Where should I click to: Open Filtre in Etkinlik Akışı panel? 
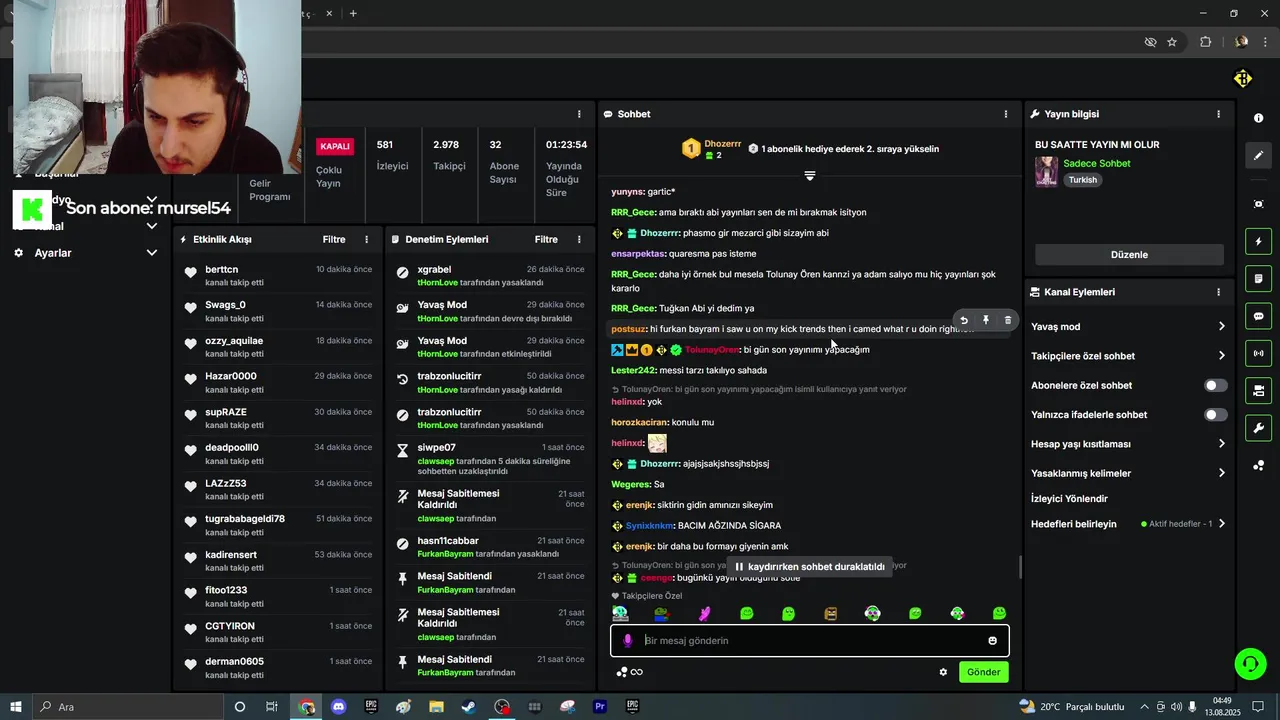pos(334,239)
